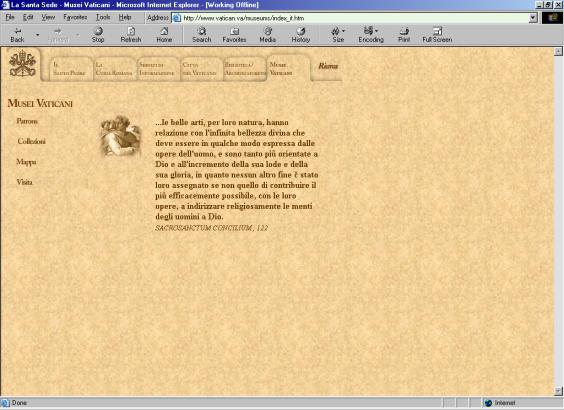Image resolution: width=564 pixels, height=410 pixels.
Task: Go to the Home page icon
Action: tap(164, 35)
